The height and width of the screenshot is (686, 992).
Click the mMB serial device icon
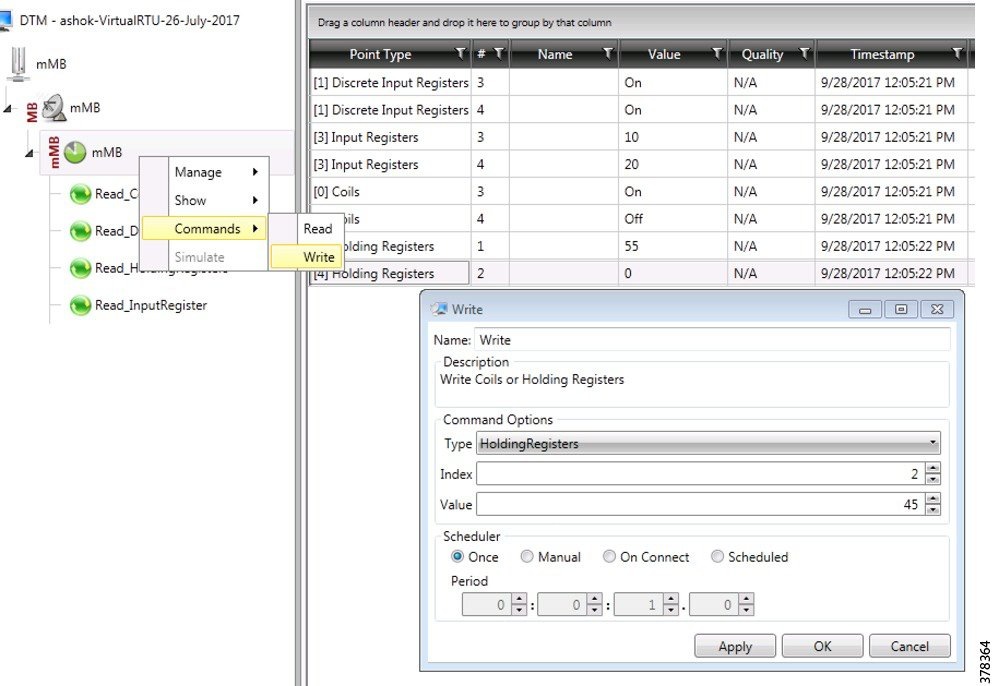(x=17, y=63)
